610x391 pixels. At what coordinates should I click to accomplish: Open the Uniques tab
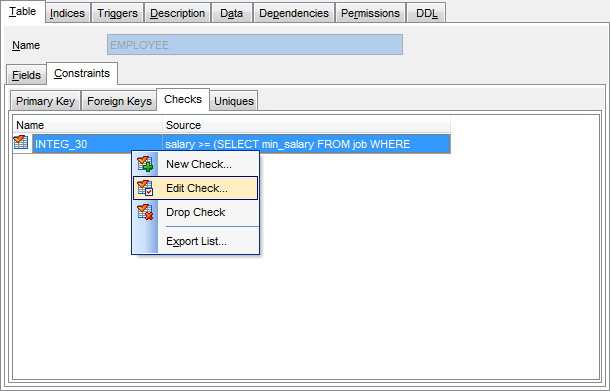click(234, 101)
